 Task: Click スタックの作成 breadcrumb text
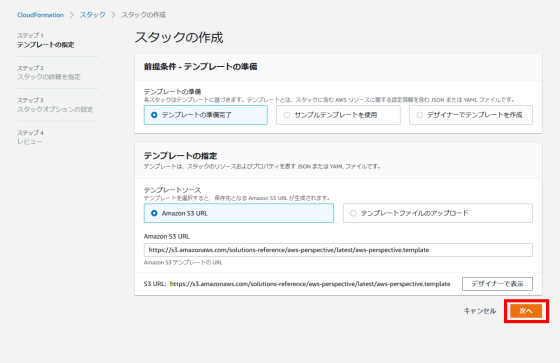[x=144, y=15]
